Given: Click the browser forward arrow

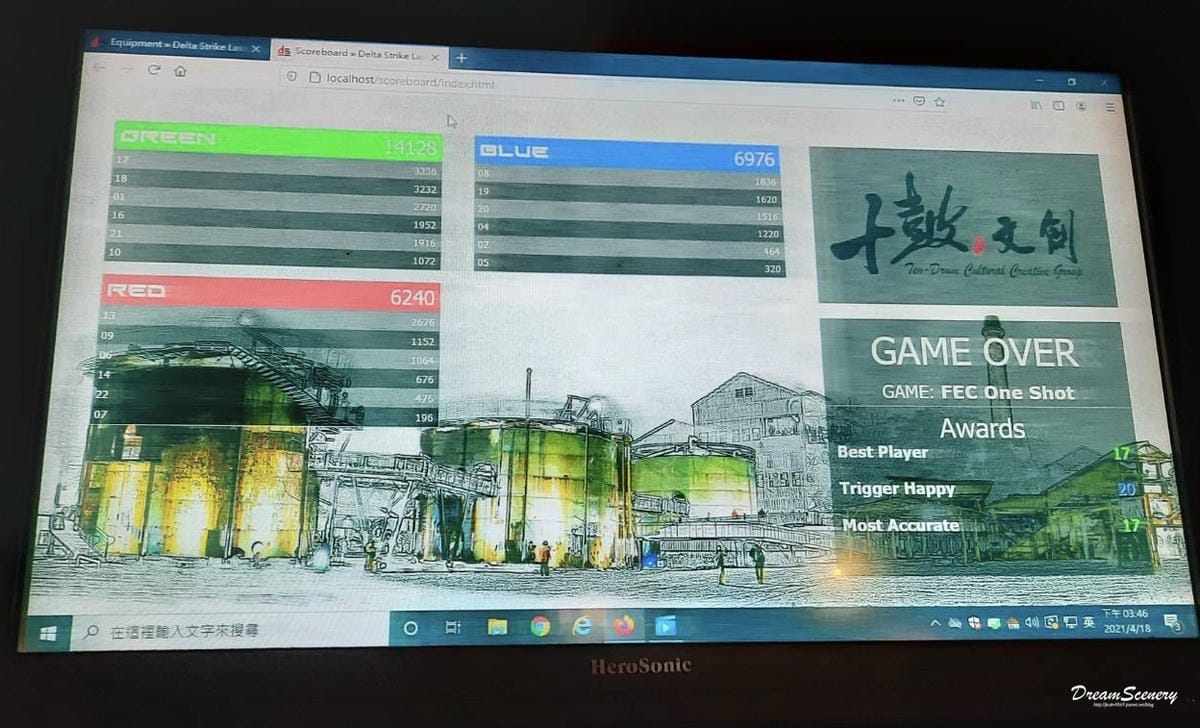Looking at the screenshot, I should coord(126,69).
